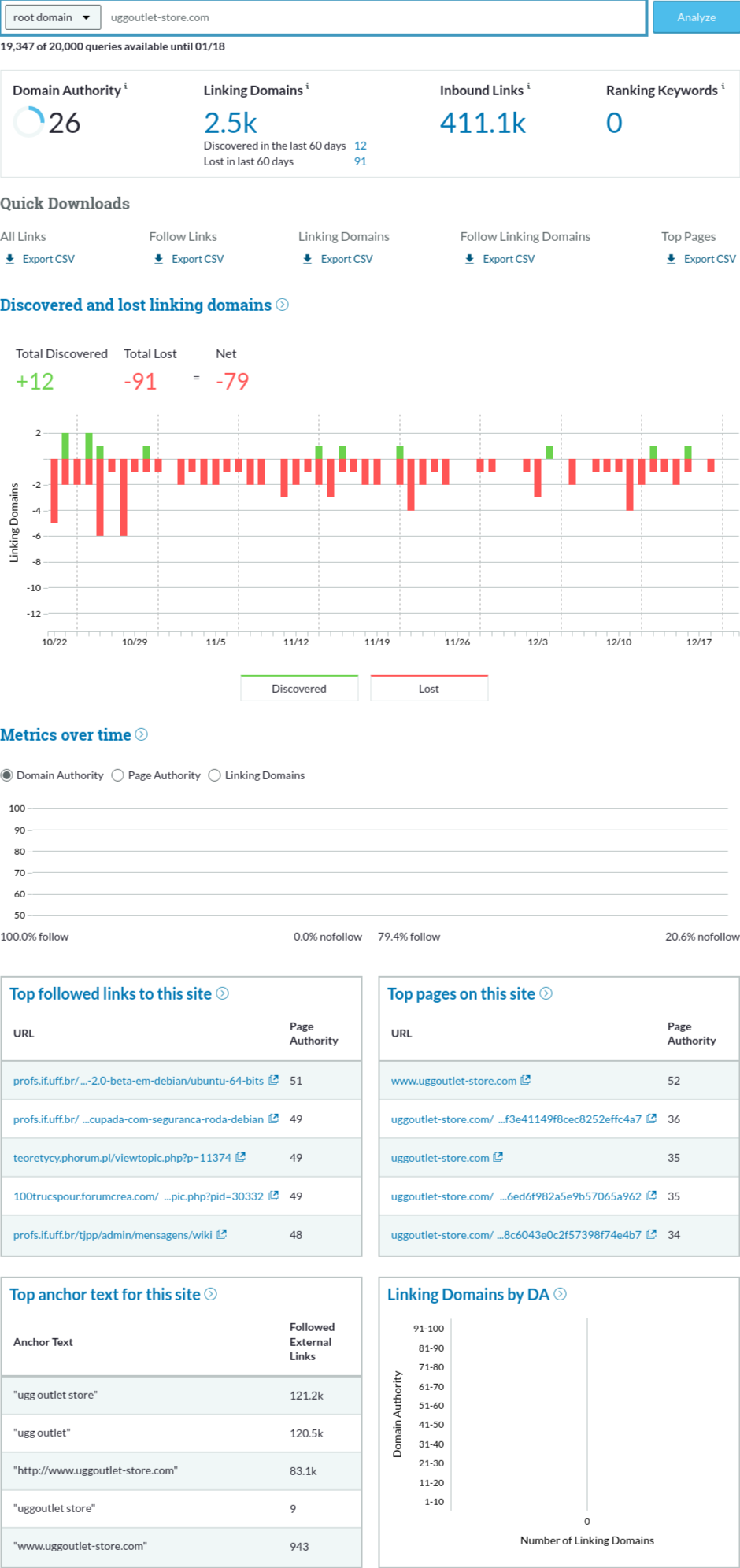Open Export CSV link for Top Pages

coord(709,259)
